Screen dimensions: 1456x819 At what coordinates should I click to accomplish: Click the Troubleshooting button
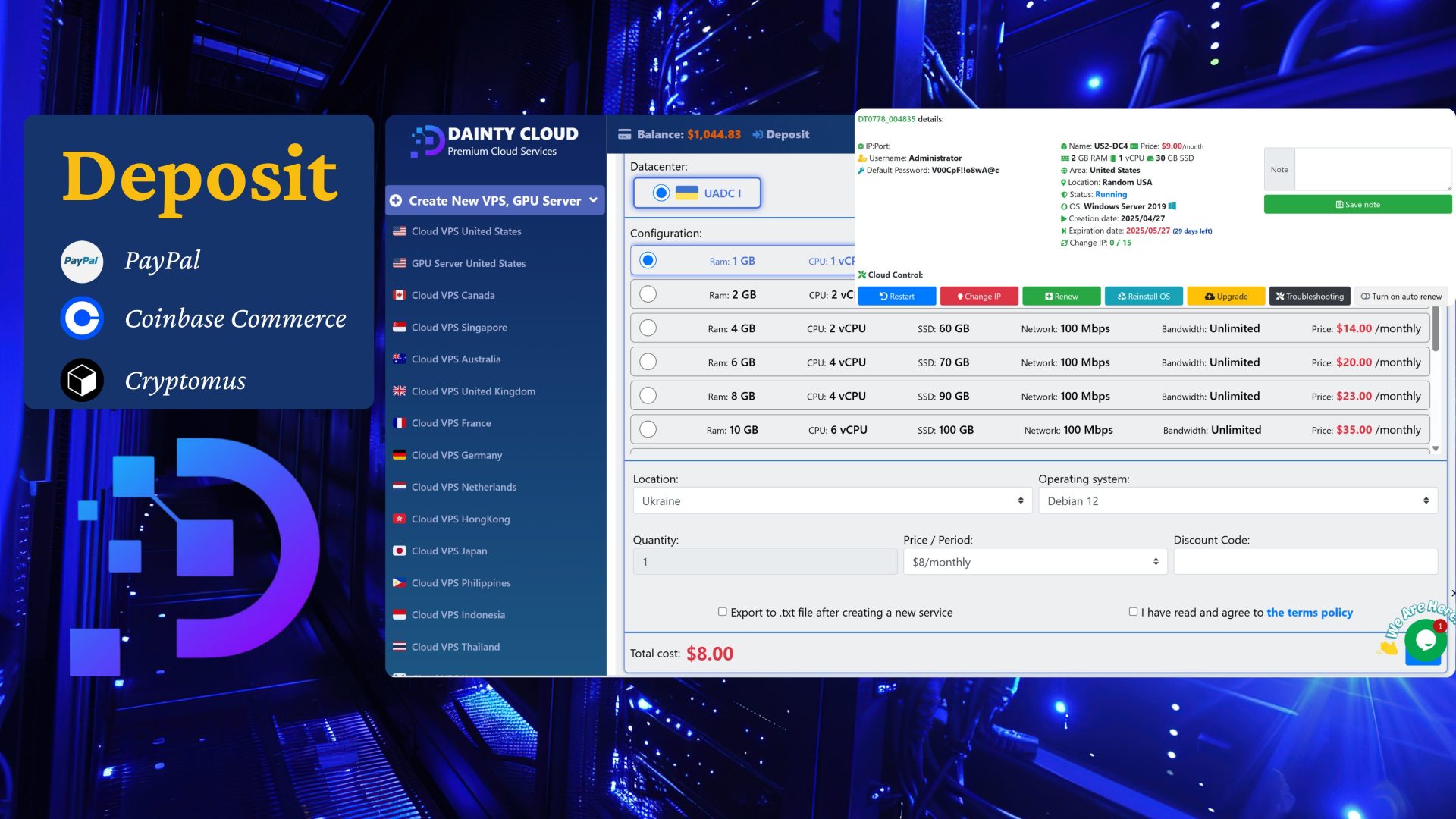1310,297
